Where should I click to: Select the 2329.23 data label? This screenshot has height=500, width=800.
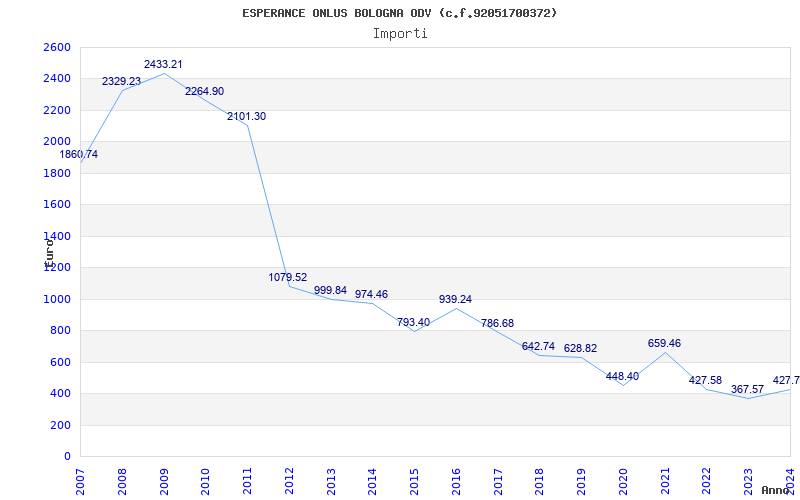coord(121,81)
